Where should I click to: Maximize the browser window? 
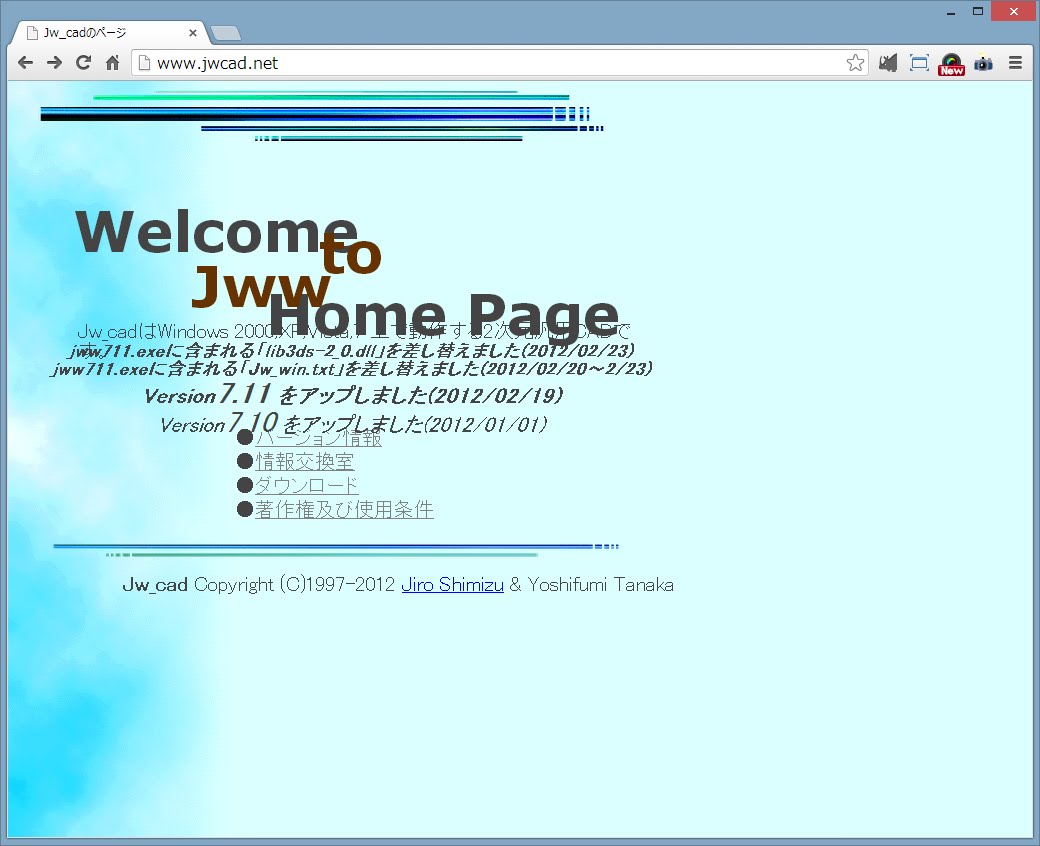(x=978, y=11)
